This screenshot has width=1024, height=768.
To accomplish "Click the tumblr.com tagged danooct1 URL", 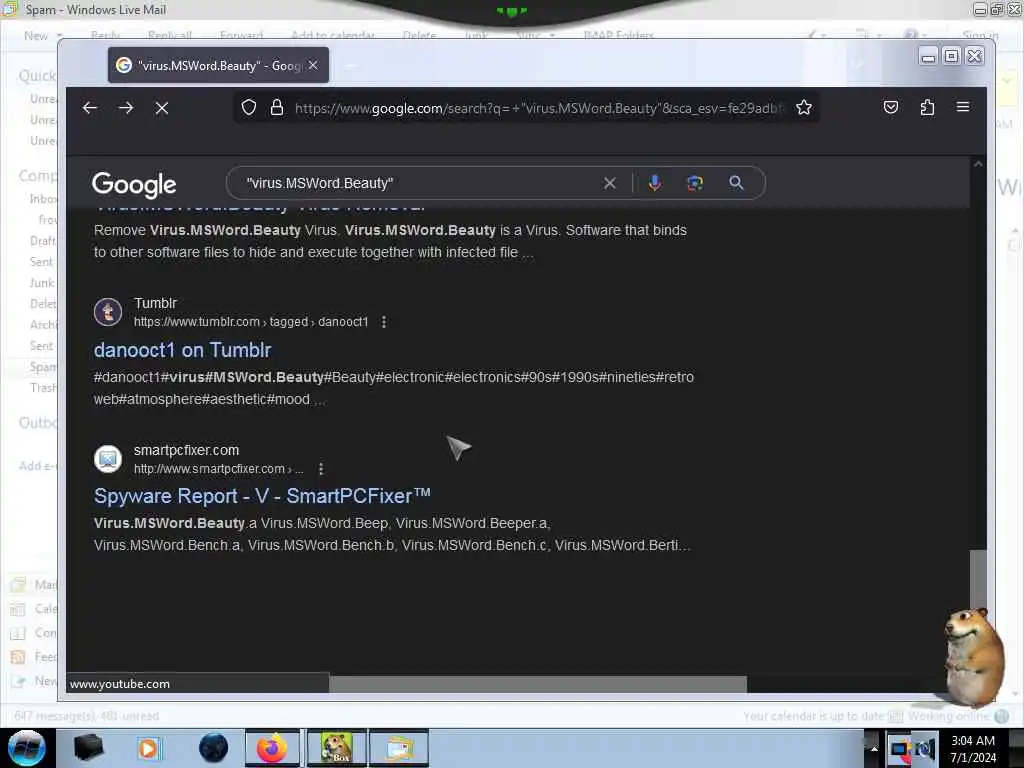I will click(251, 322).
